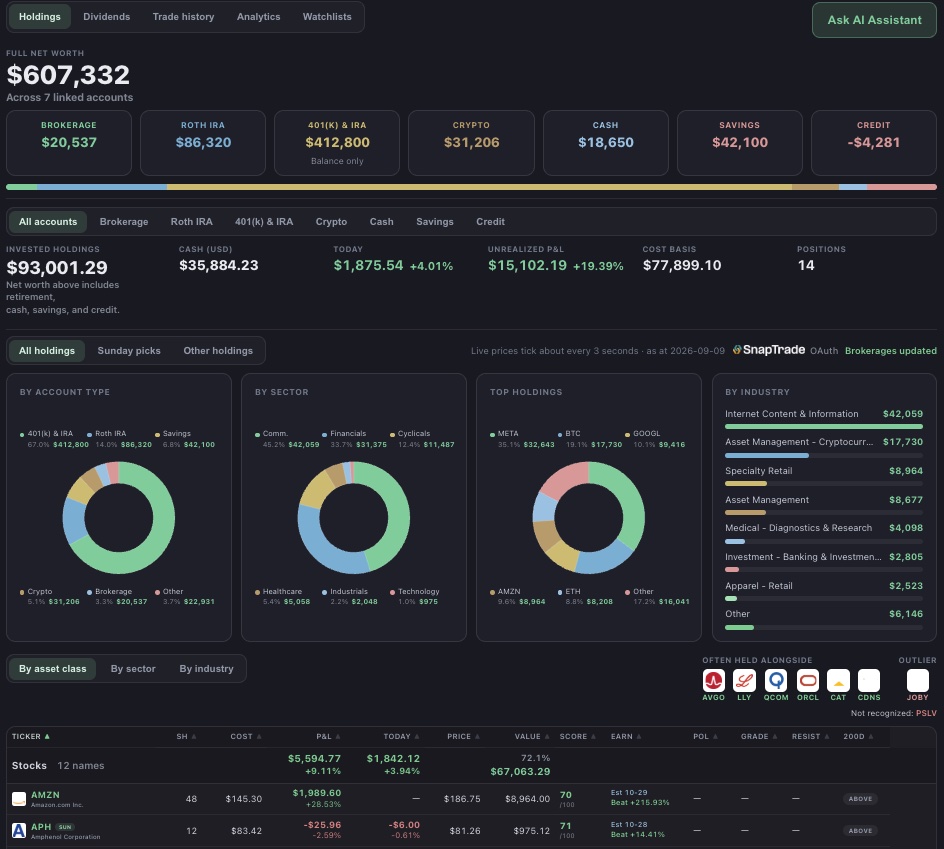This screenshot has height=849, width=944.
Task: Filter by Crypto account tab
Action: pyautogui.click(x=331, y=222)
